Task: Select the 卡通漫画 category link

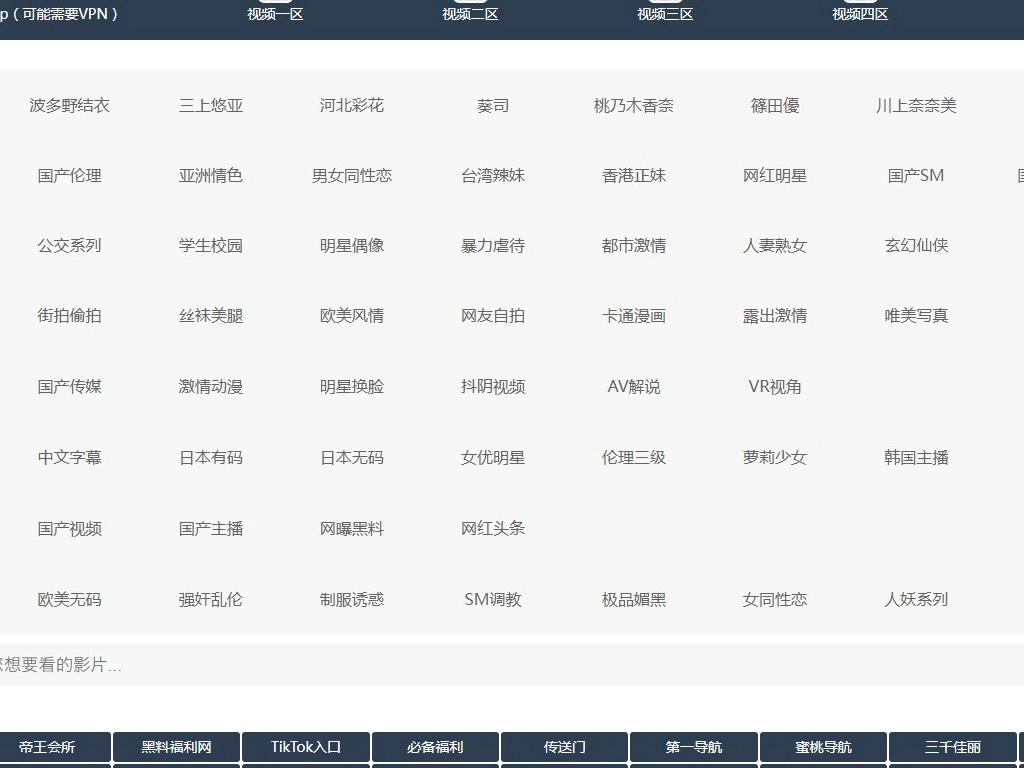Action: click(634, 316)
